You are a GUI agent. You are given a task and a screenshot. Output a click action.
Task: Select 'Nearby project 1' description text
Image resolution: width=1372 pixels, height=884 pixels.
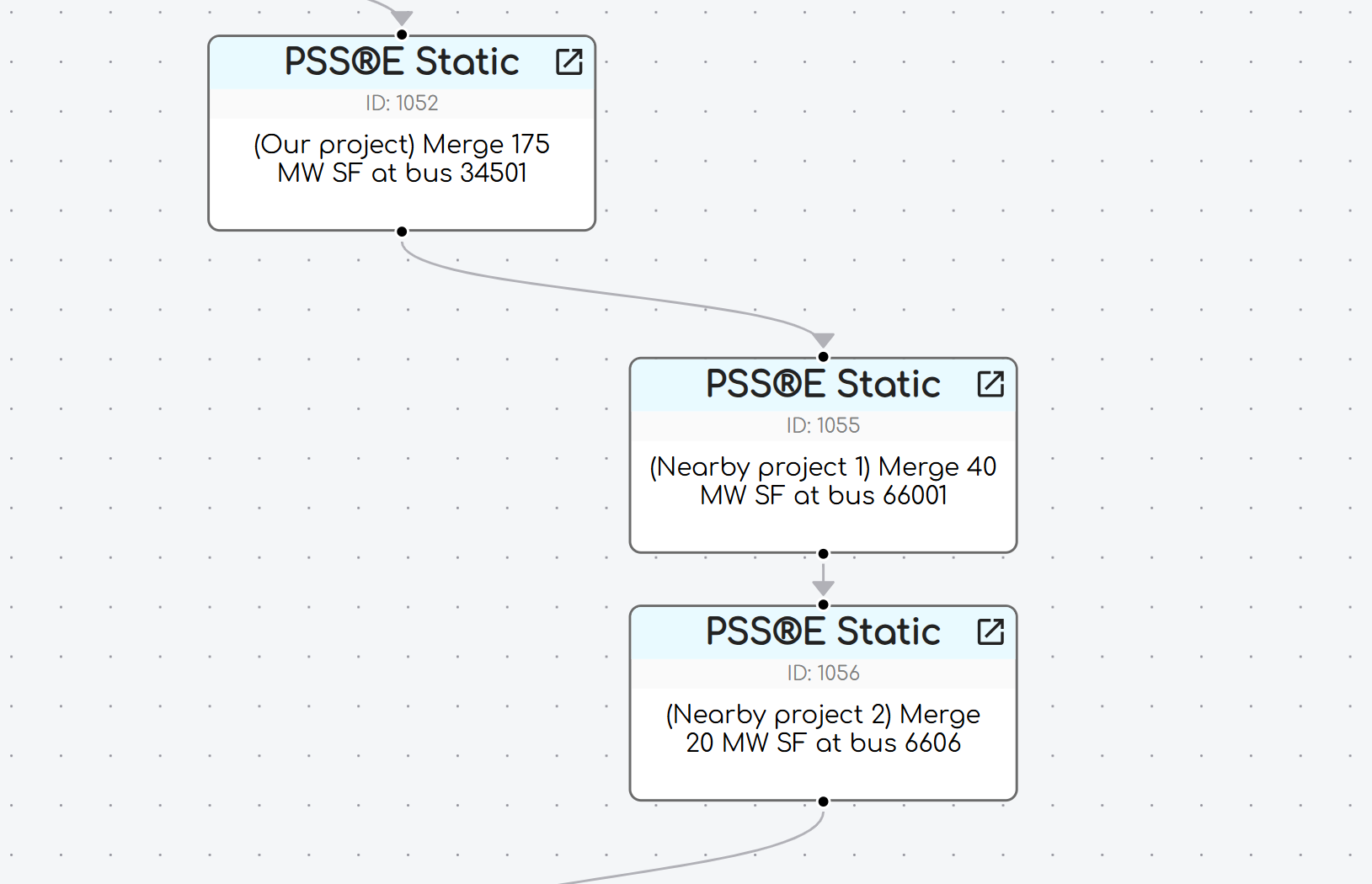pyautogui.click(x=823, y=481)
